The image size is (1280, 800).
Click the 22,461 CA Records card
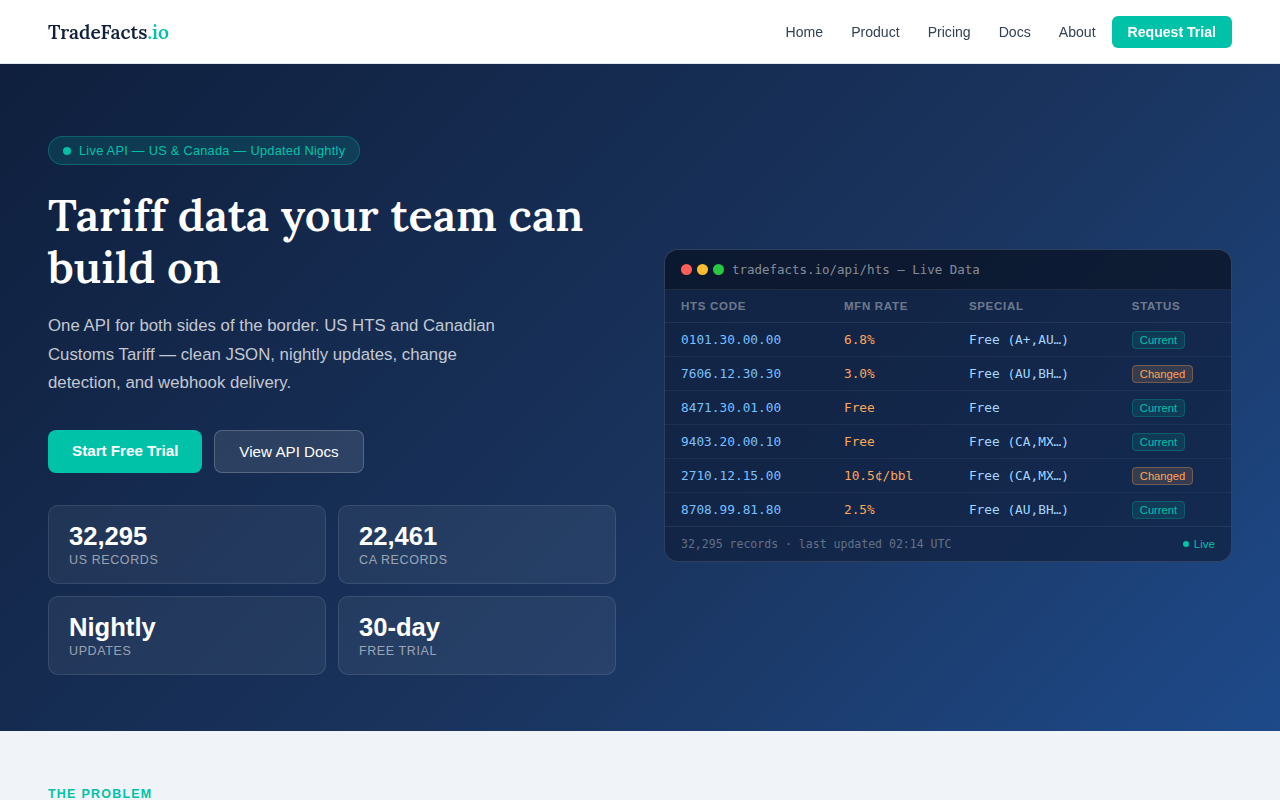click(477, 544)
